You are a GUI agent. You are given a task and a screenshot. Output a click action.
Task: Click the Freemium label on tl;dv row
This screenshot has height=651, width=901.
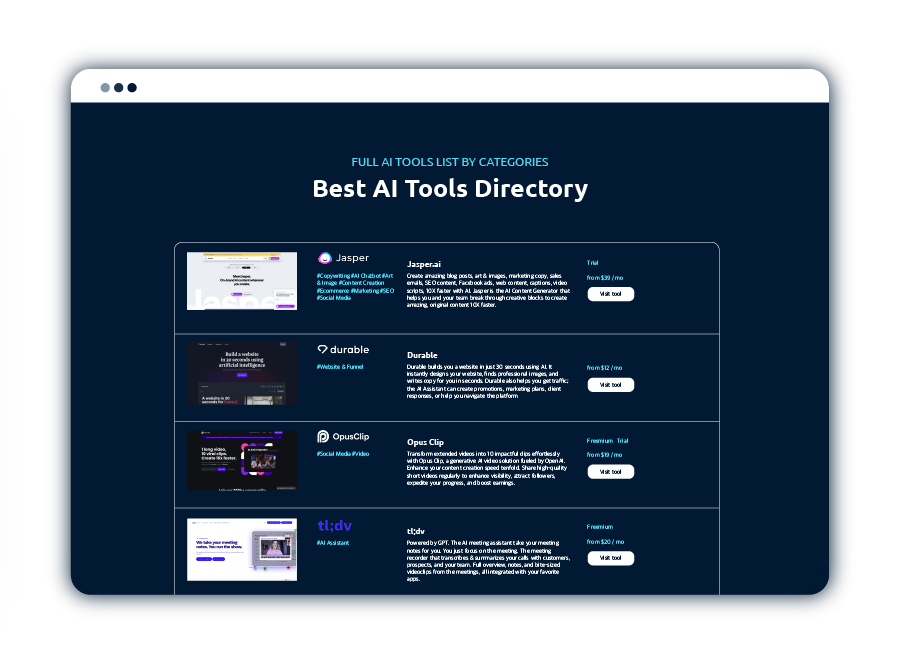point(600,527)
